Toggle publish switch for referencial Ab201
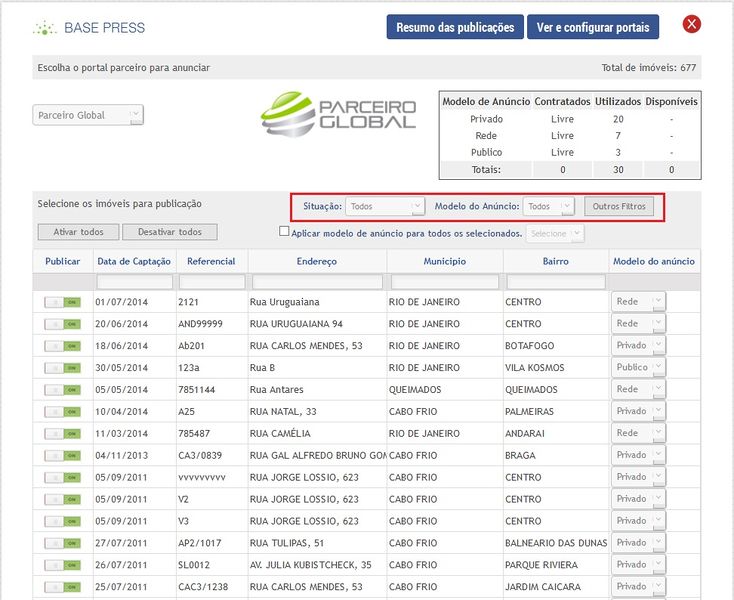Screen dimensions: 734x600 point(61,346)
